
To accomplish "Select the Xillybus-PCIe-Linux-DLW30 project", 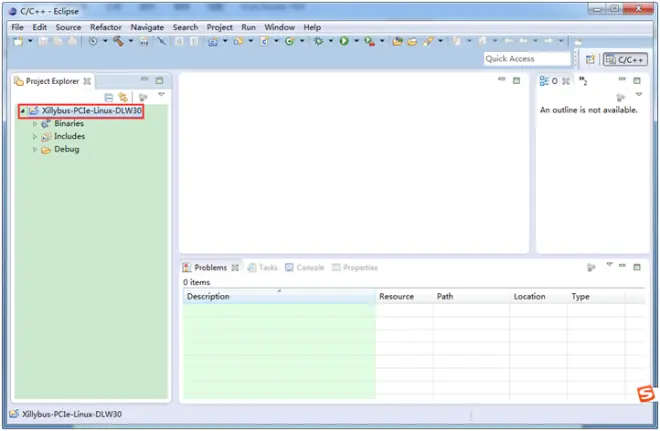I will click(91, 111).
